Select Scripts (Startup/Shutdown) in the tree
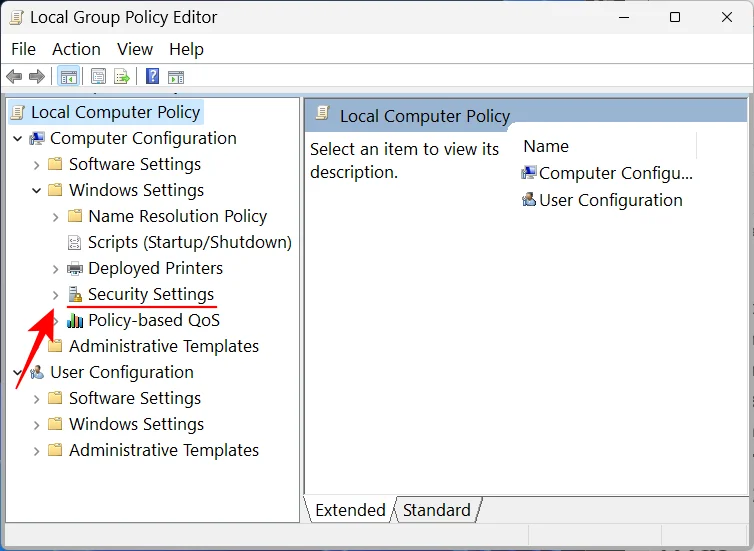Screen dimensions: 754x551 [x=189, y=242]
